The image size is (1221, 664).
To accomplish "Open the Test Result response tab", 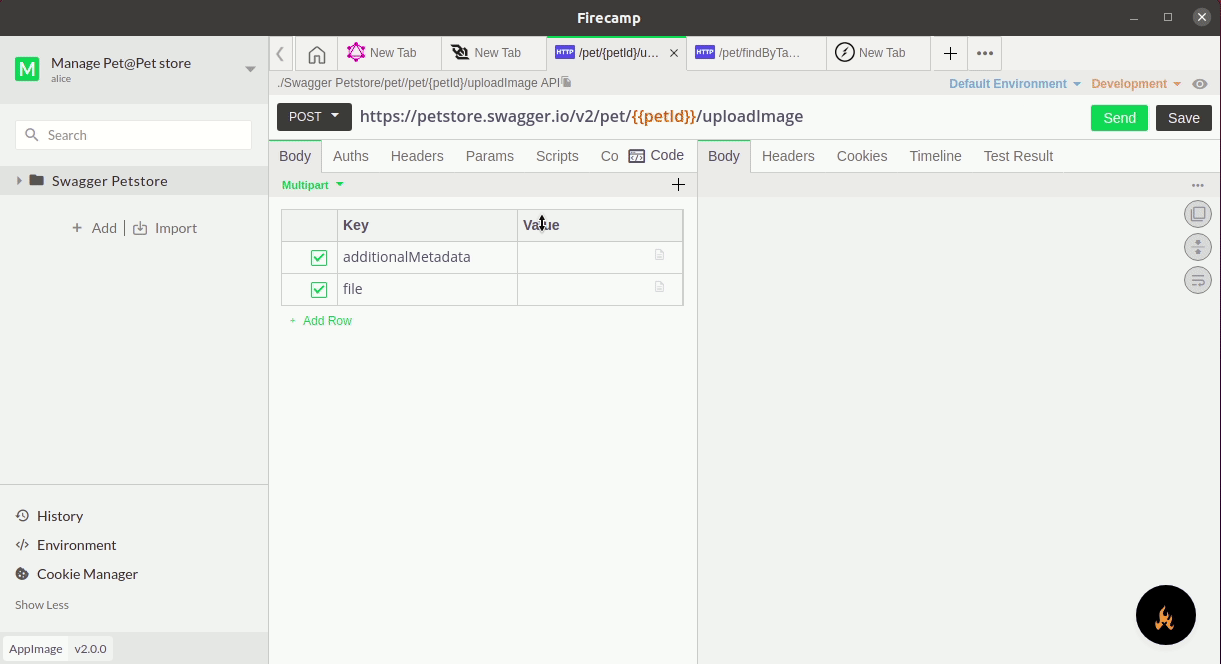I will coord(1017,156).
